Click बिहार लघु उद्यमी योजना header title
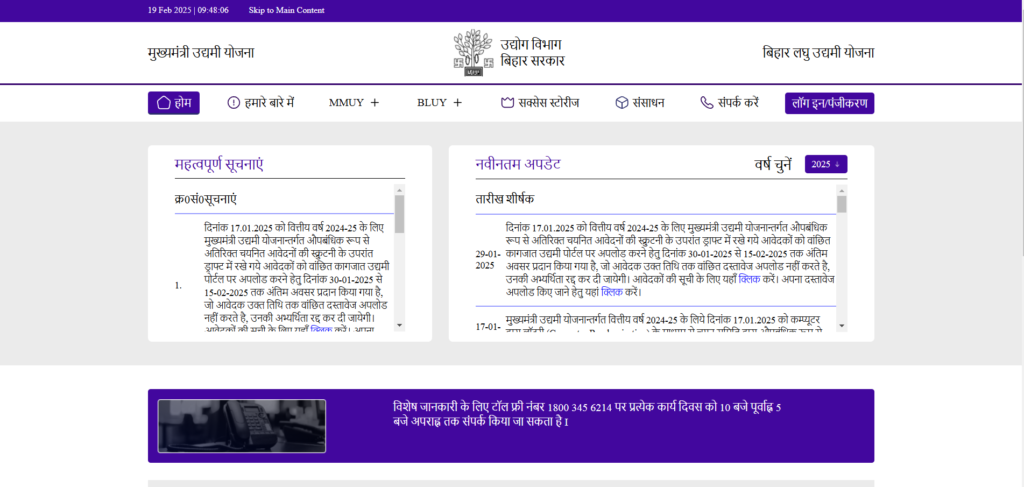1024x487 pixels. click(x=818, y=53)
